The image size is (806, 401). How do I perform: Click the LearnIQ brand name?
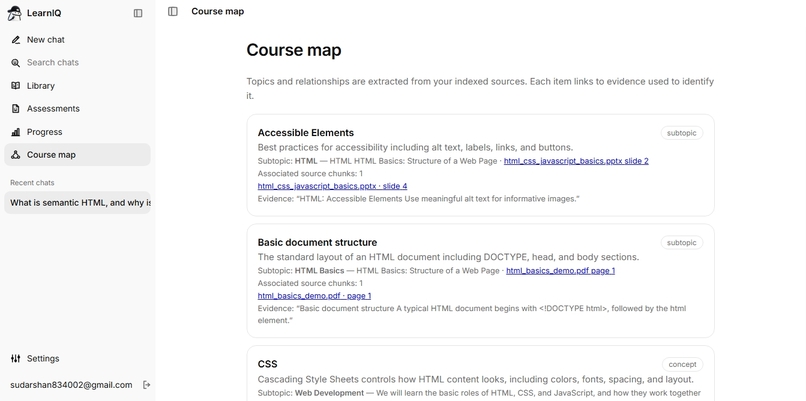[x=44, y=13]
